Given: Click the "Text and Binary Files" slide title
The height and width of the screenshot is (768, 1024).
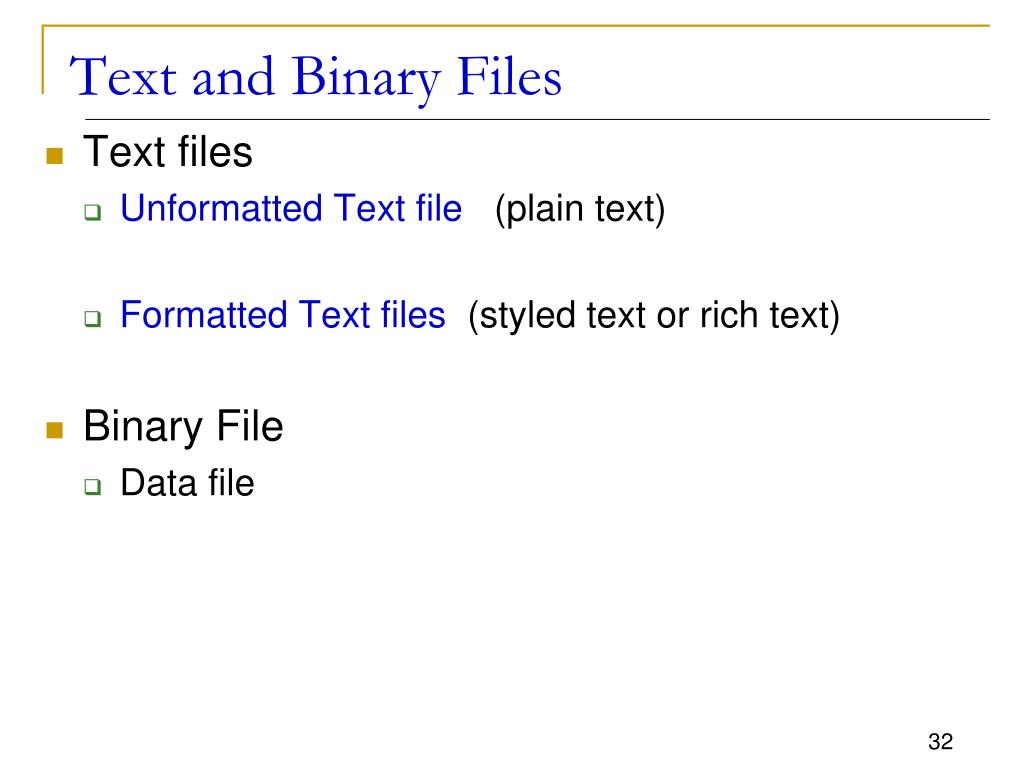Looking at the screenshot, I should (315, 77).
